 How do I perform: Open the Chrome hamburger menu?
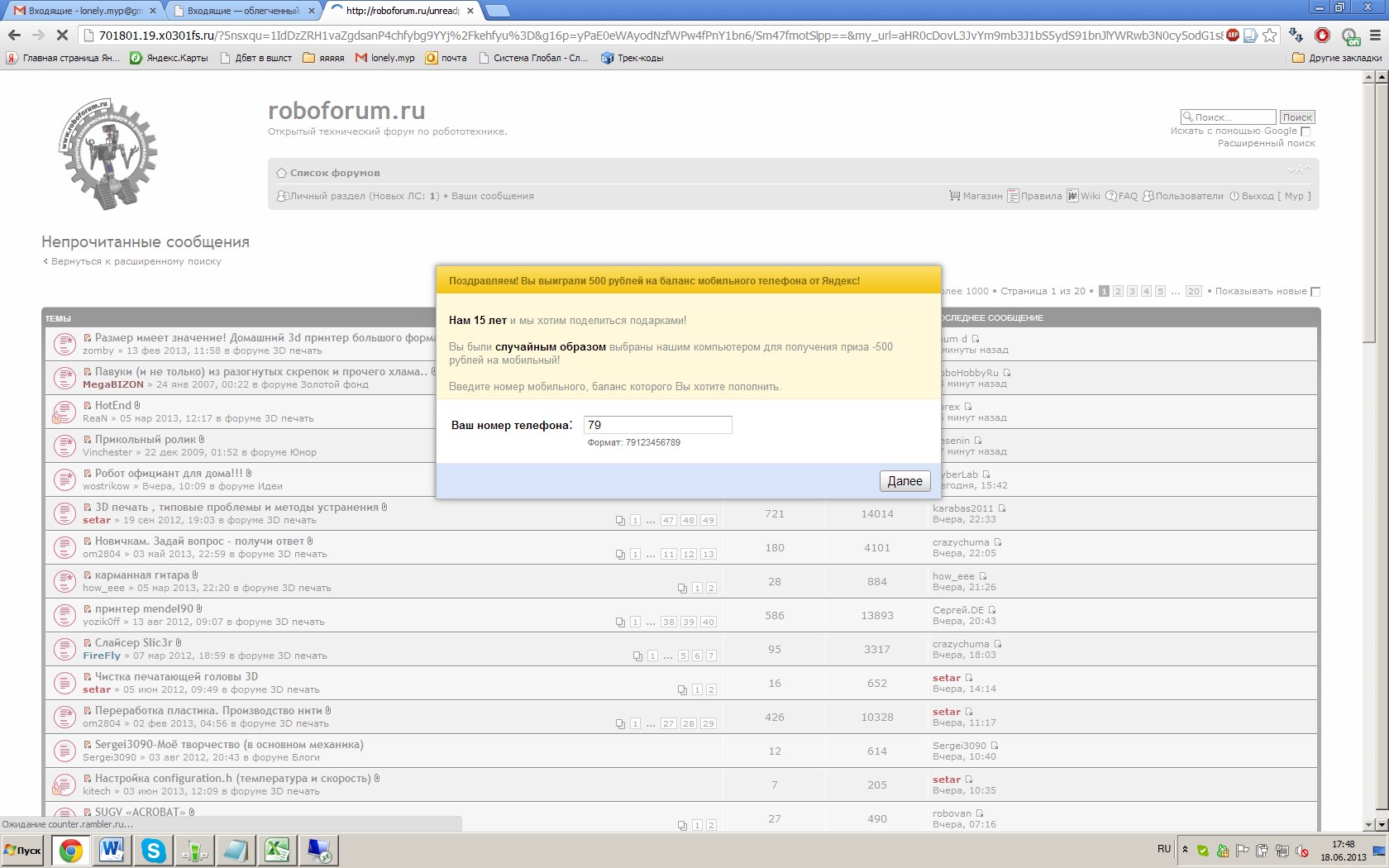pyautogui.click(x=1375, y=36)
